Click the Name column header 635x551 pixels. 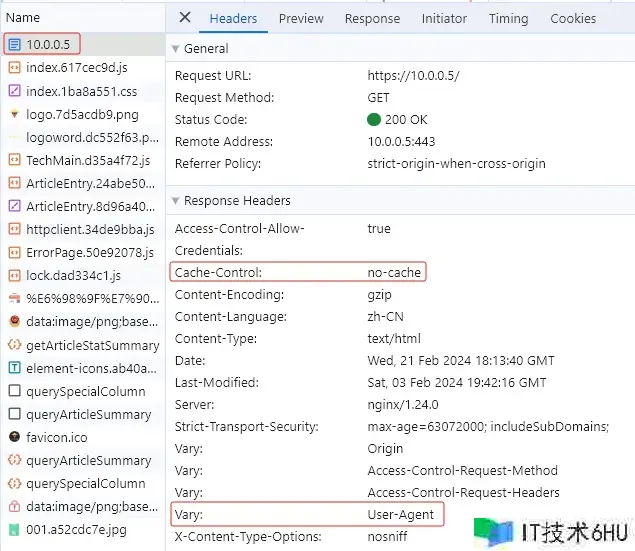pos(23,17)
